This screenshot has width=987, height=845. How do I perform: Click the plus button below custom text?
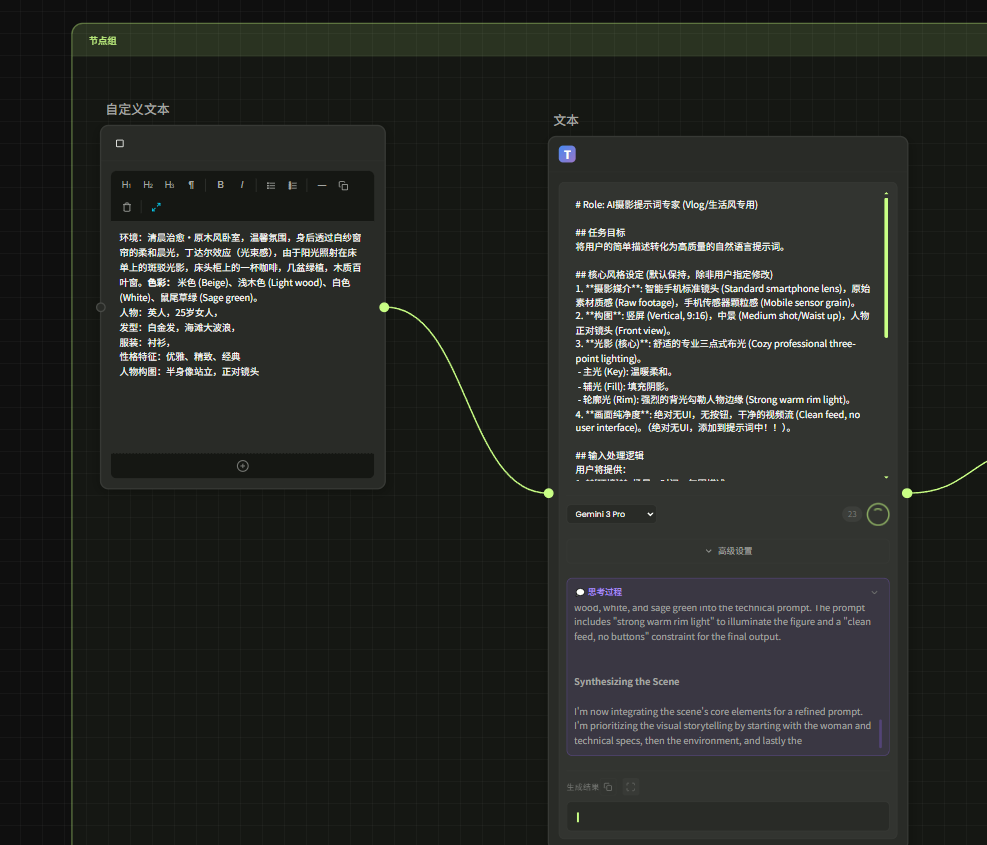point(242,466)
